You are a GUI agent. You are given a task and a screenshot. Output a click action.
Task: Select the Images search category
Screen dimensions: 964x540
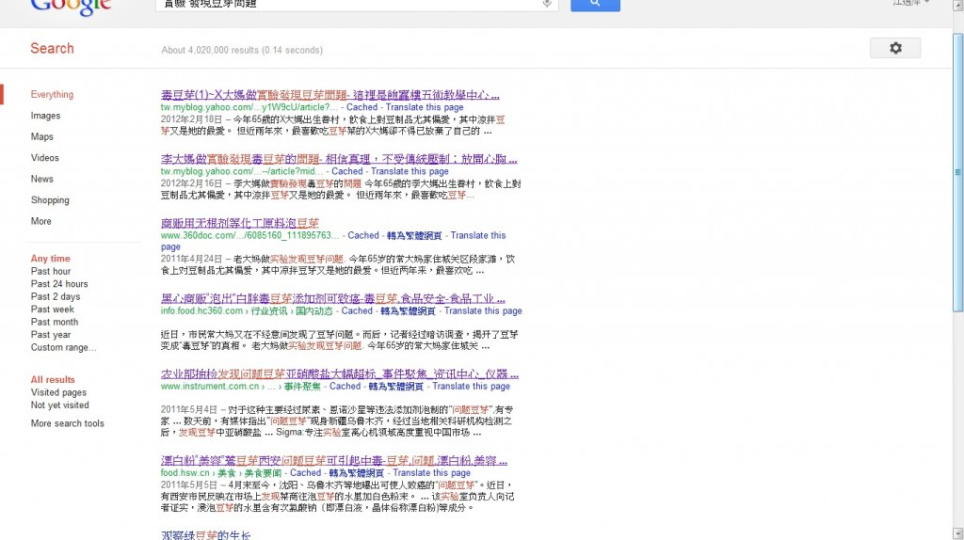[x=45, y=116]
